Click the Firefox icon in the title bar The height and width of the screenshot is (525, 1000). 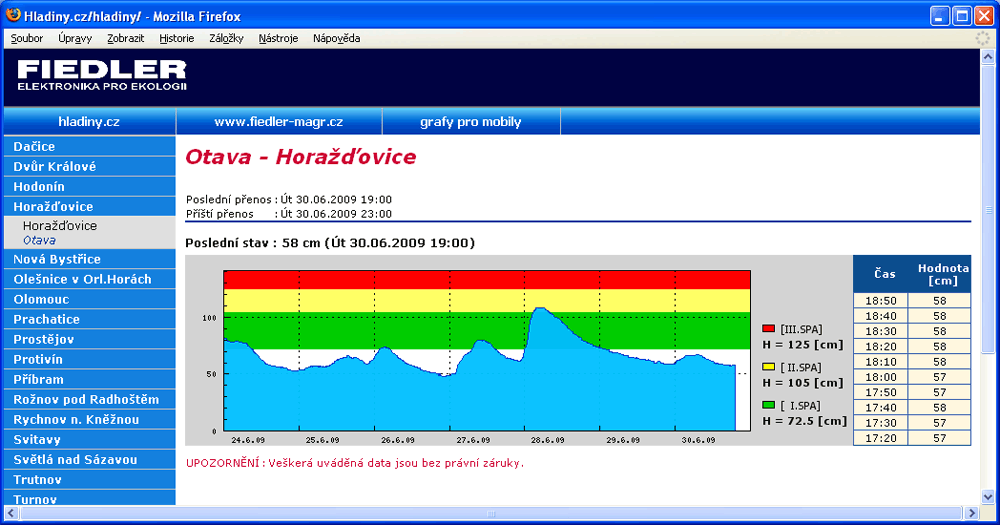[x=12, y=15]
